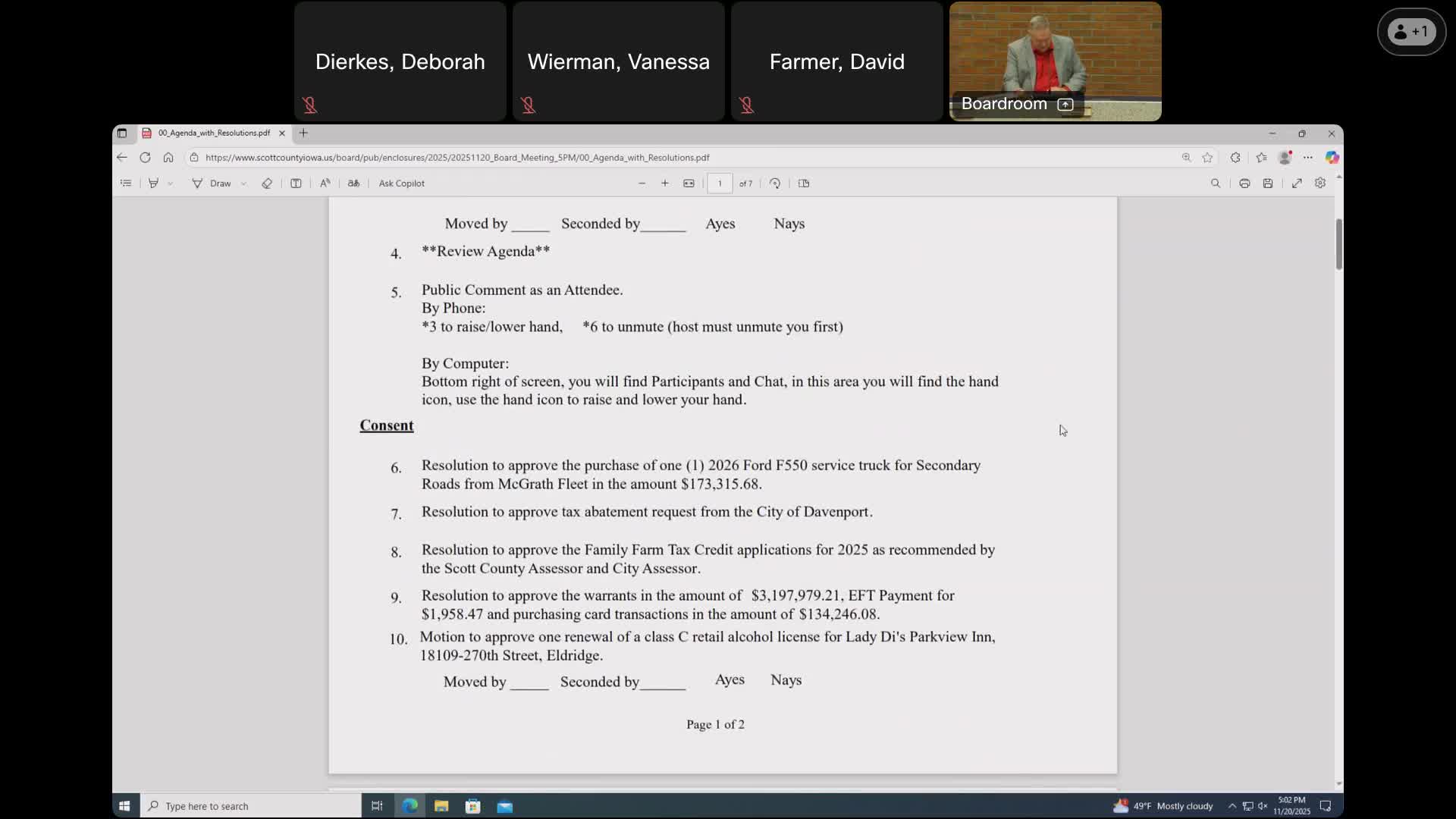The image size is (1456, 819).
Task: Switch to the 00_Agenda_with_Resolutions.pdf tab
Action: click(212, 133)
